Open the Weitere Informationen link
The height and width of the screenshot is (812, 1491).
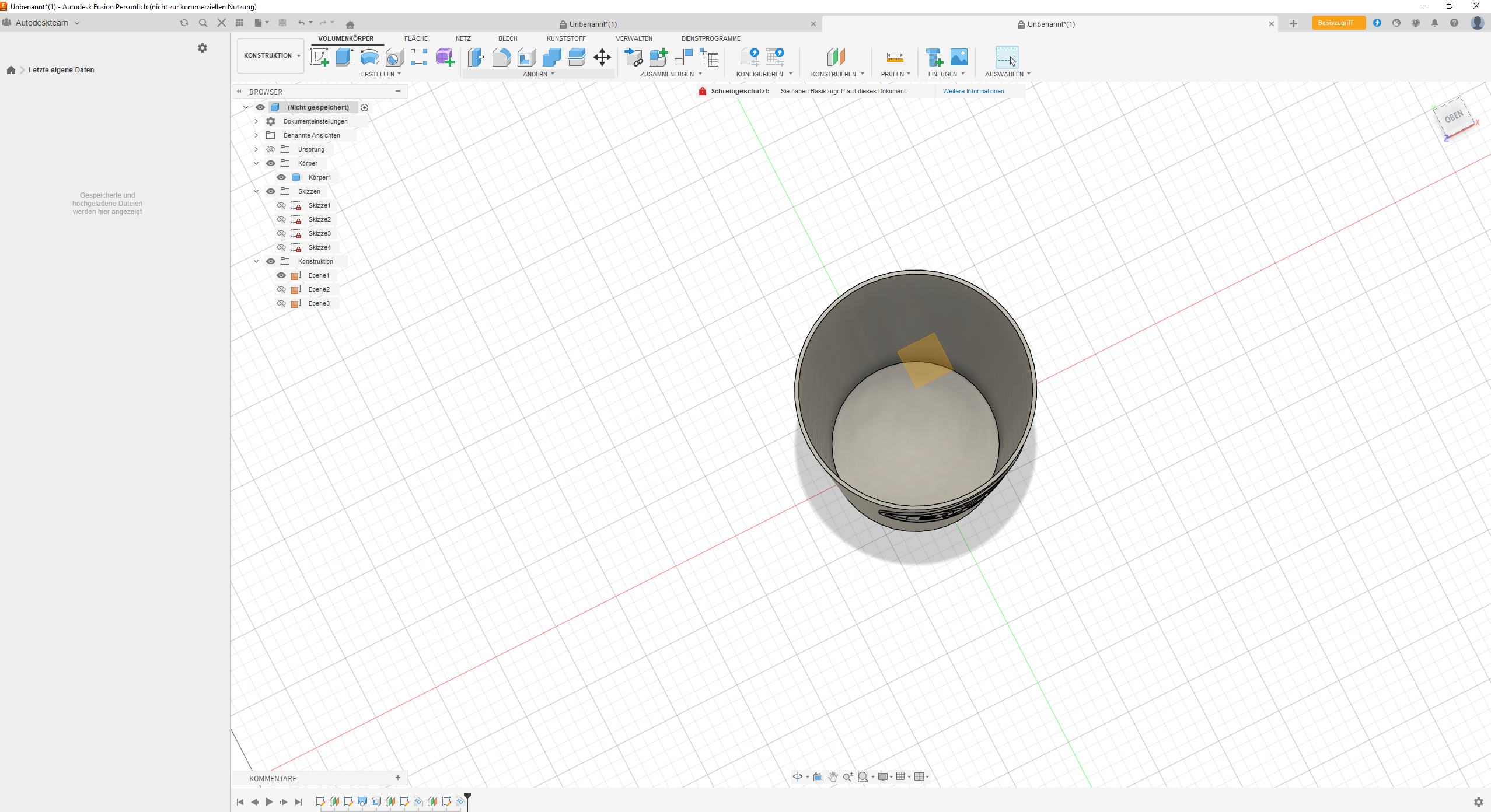pos(973,91)
